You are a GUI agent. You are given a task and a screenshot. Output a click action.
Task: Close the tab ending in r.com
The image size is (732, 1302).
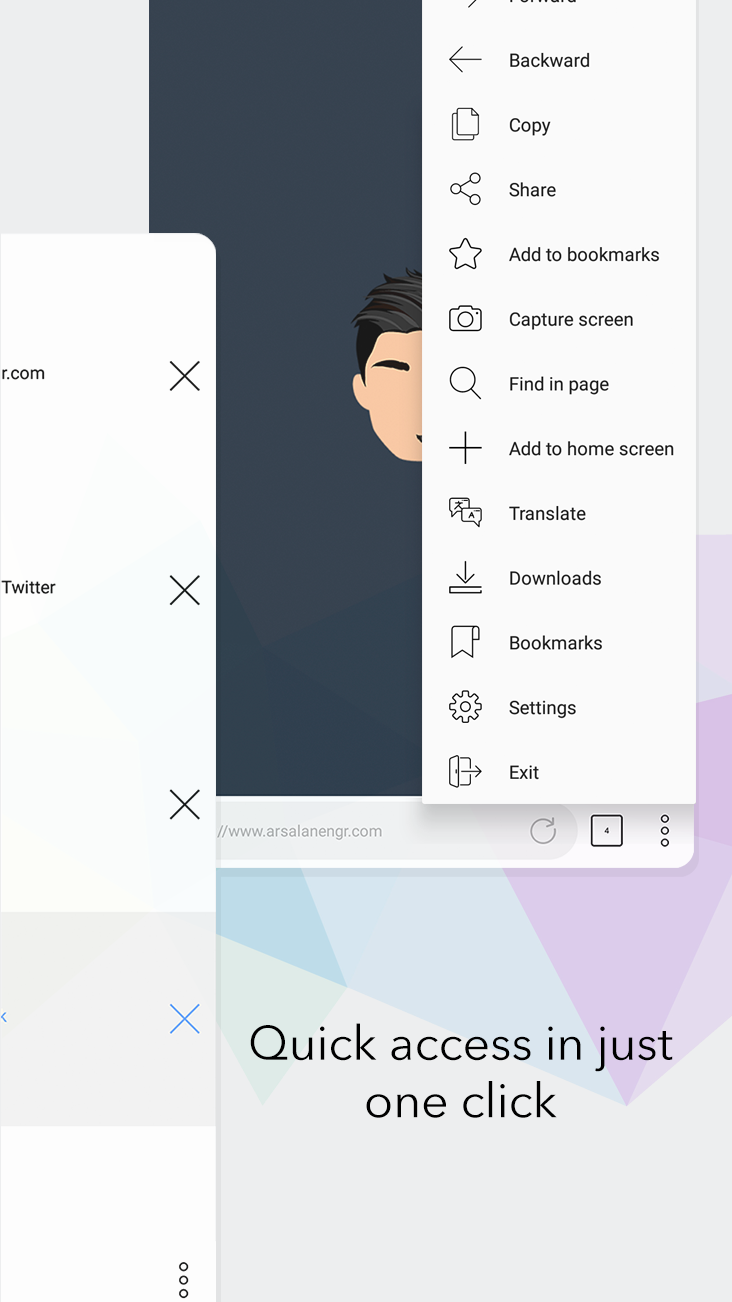184,376
